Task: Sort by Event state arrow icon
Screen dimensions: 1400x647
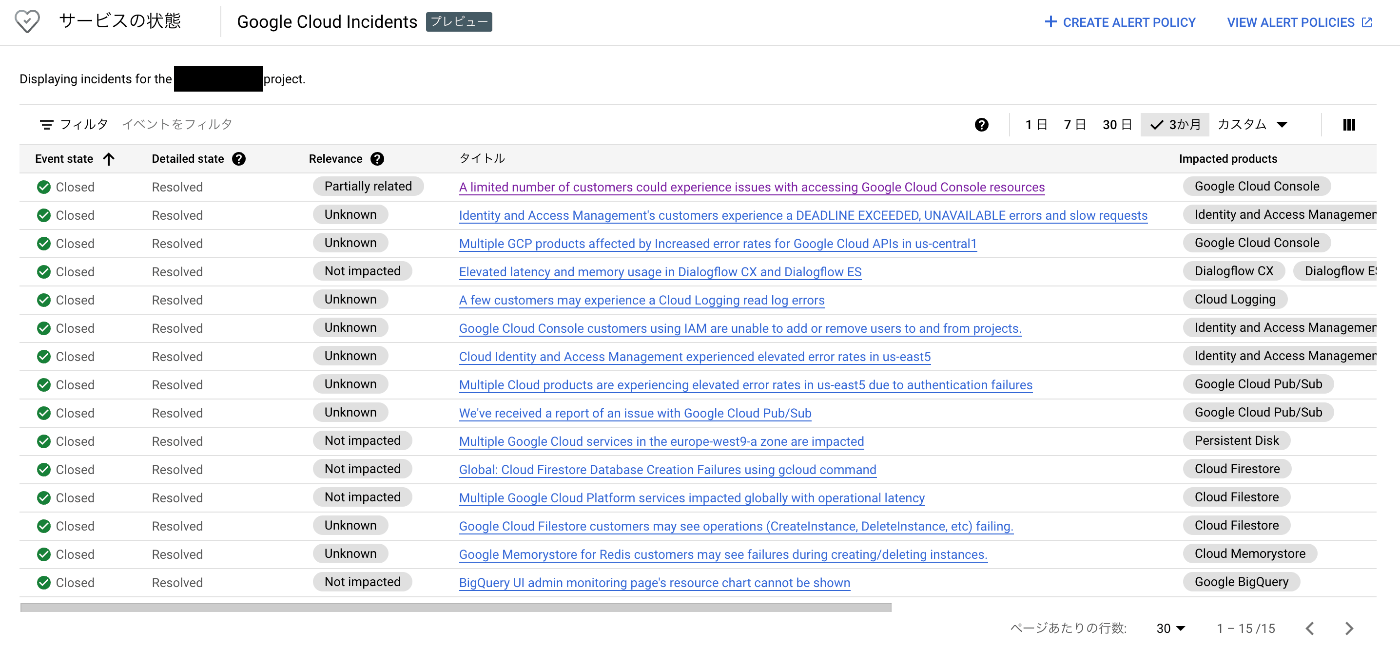Action: [109, 159]
